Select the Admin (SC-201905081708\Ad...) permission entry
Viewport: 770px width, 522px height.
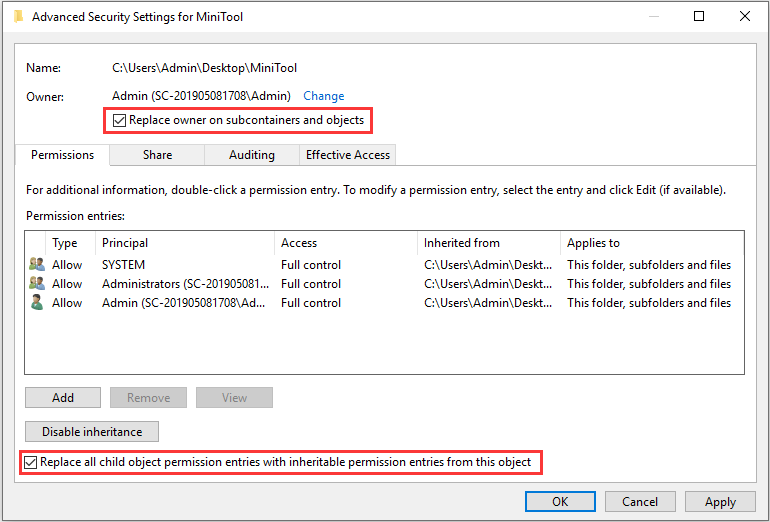(x=384, y=302)
